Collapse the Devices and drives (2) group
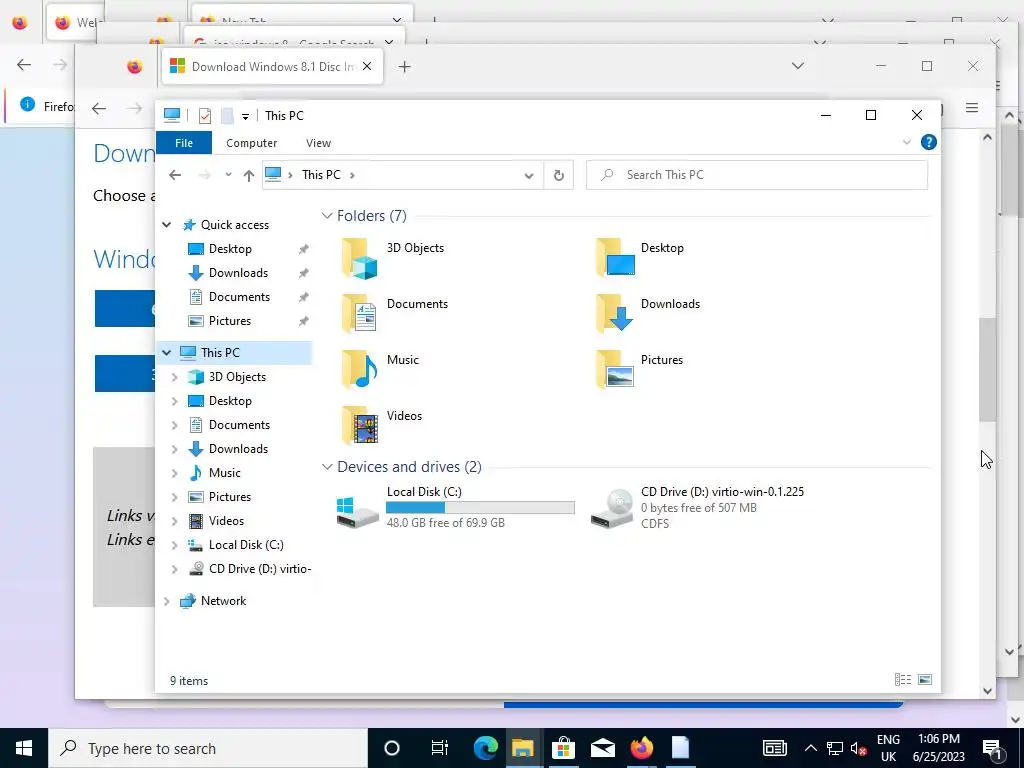 (x=327, y=467)
